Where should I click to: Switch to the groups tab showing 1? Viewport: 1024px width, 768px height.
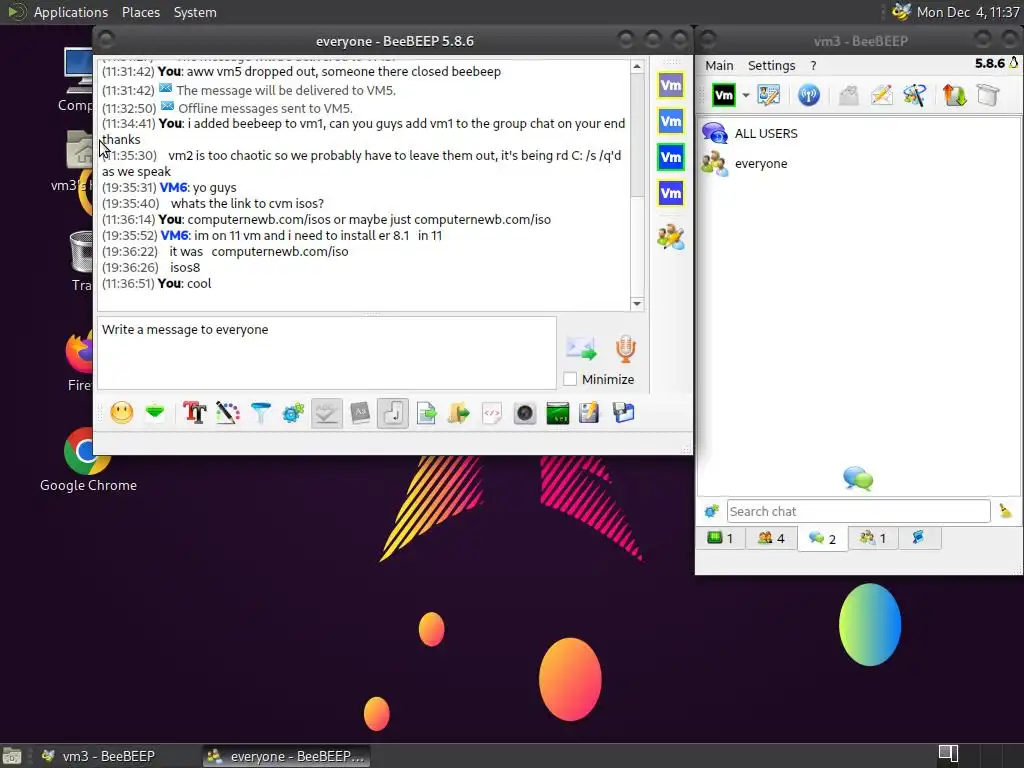point(873,538)
